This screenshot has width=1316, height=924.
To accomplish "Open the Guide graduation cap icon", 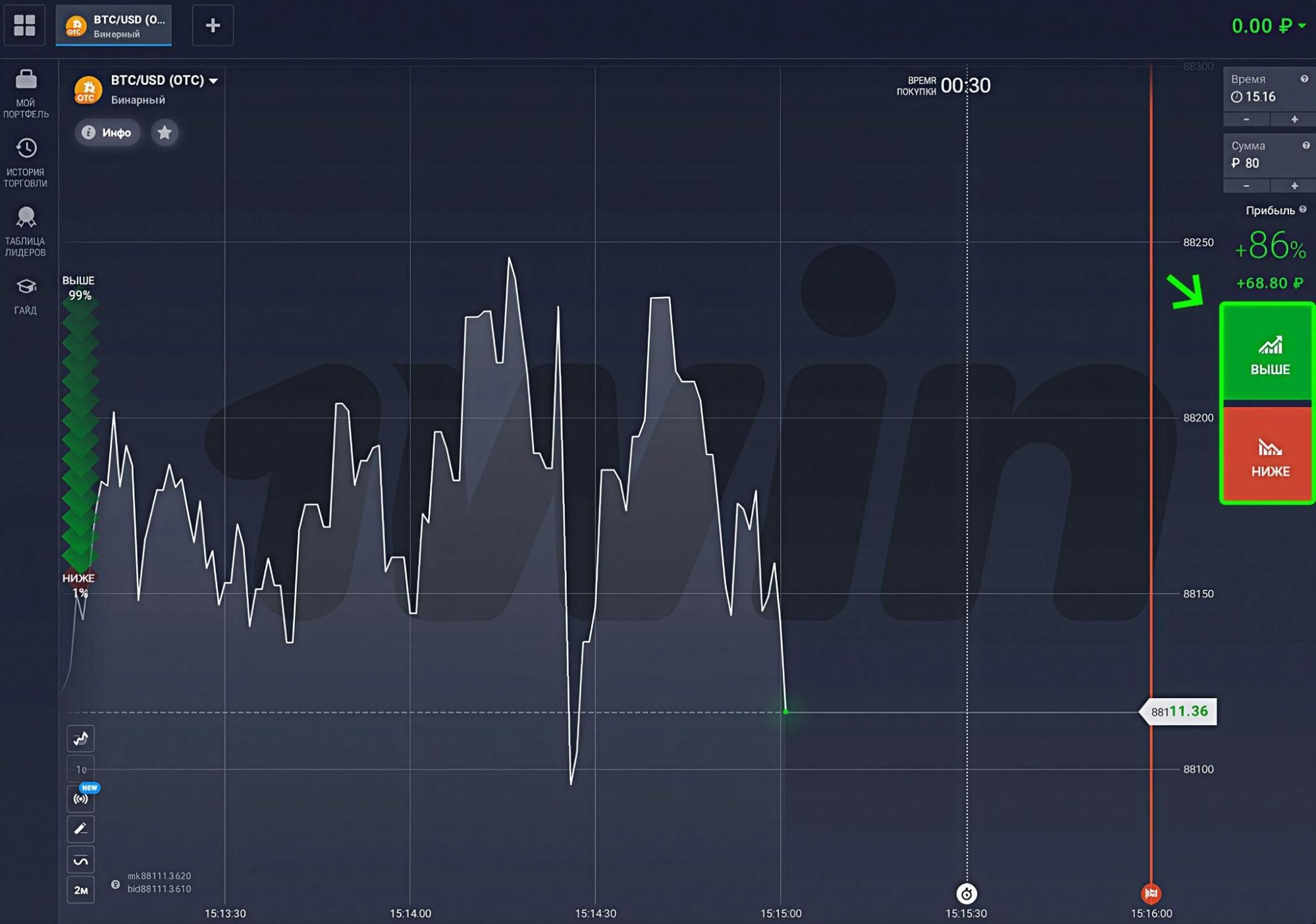I will pyautogui.click(x=26, y=287).
